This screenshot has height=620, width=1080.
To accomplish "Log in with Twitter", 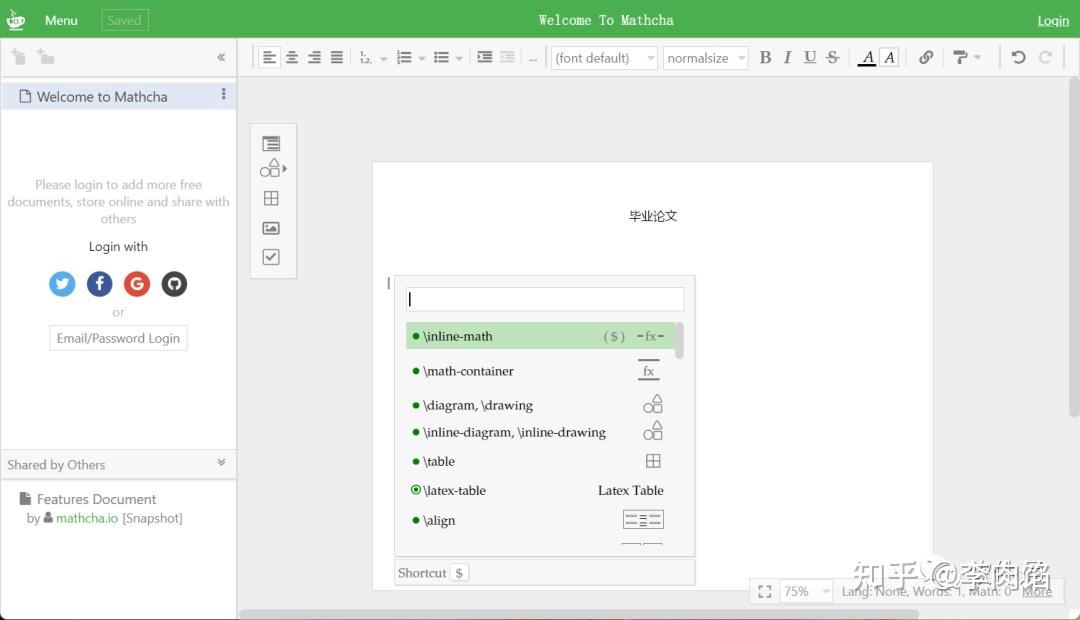I will click(x=62, y=284).
